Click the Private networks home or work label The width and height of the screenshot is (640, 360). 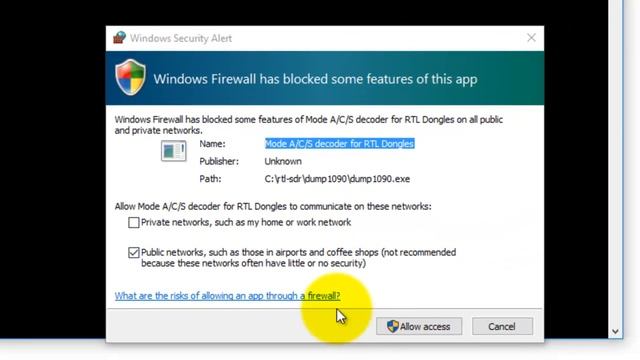[246, 222]
